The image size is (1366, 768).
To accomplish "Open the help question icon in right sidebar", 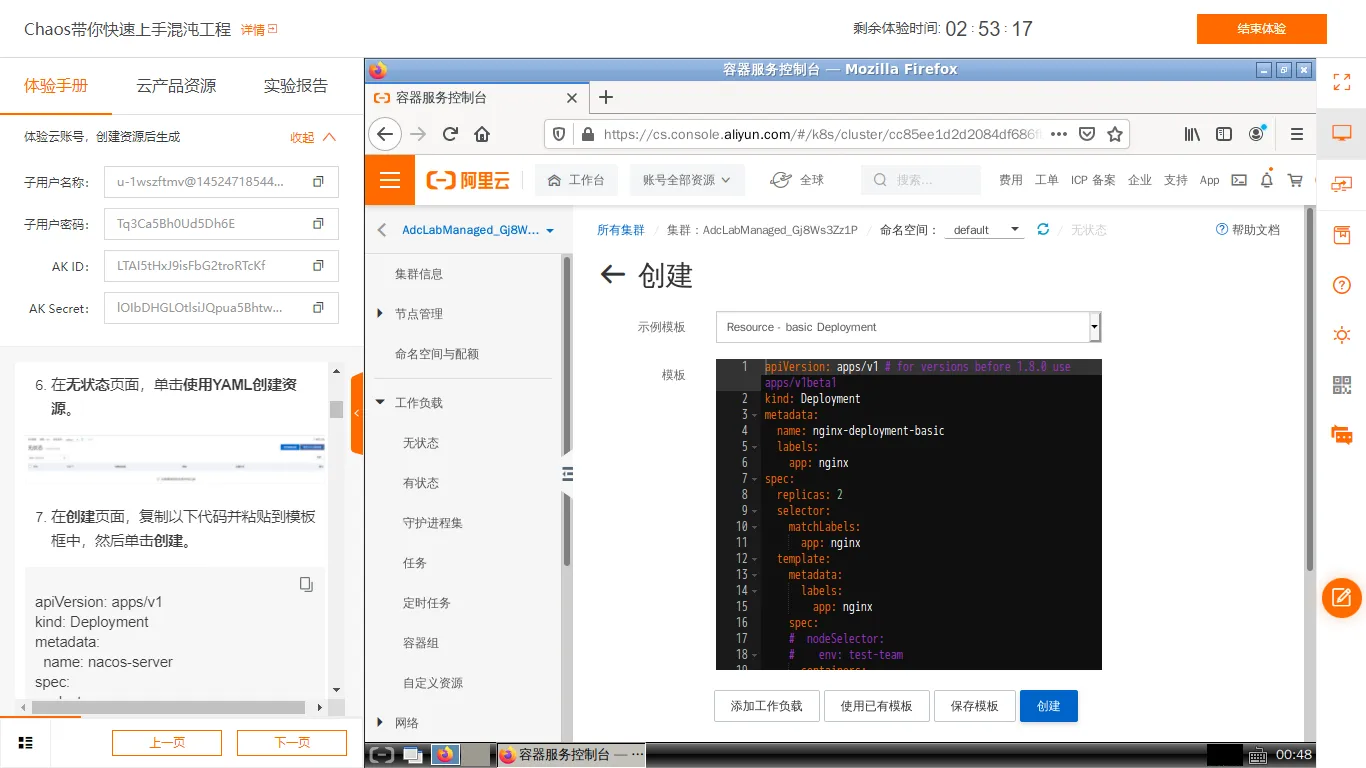I will (1342, 285).
